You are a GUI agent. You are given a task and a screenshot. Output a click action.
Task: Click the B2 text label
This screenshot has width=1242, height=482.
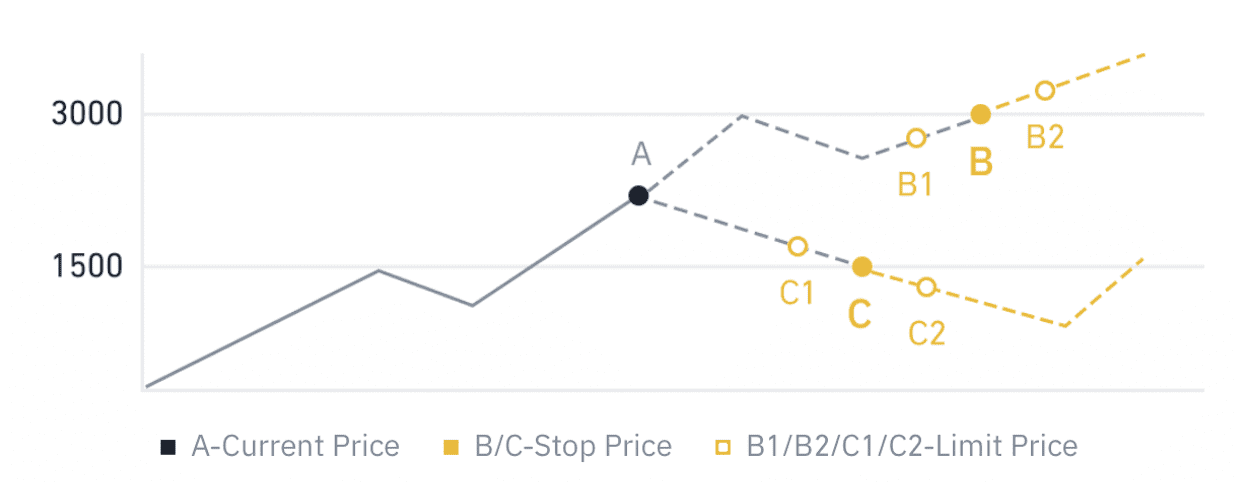1045,138
